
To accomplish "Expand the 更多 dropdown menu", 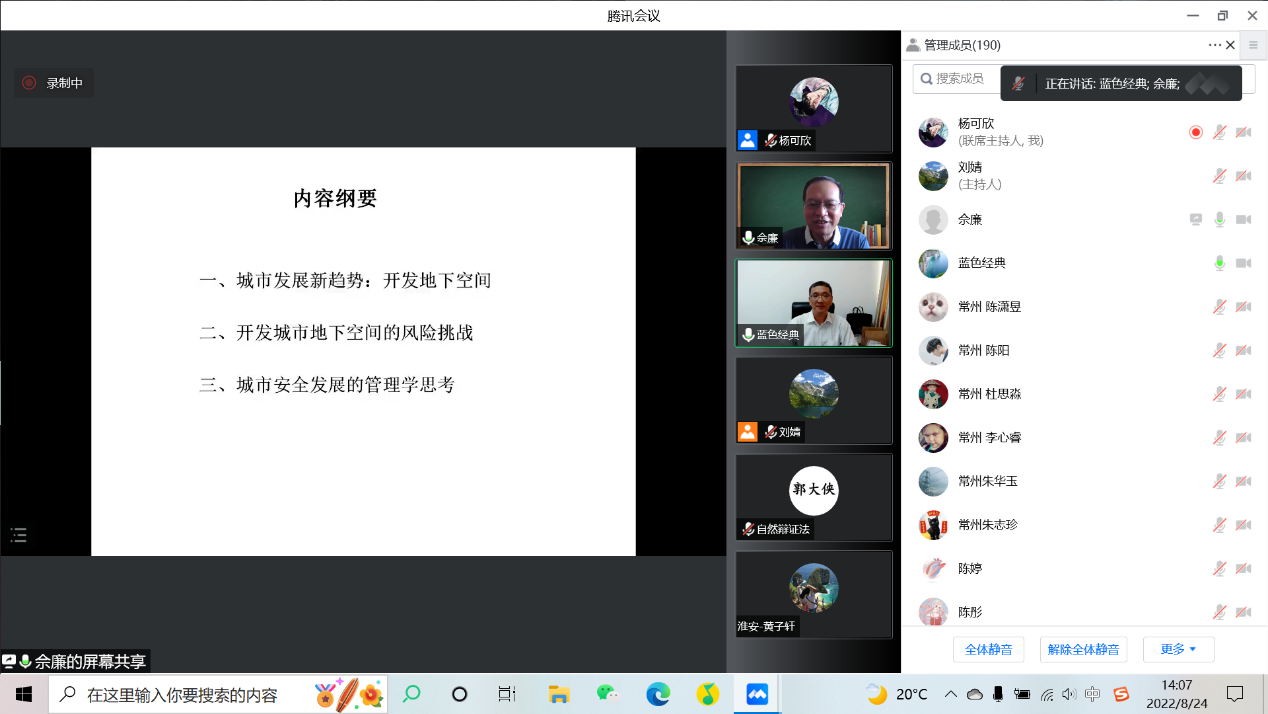I will tap(1178, 649).
